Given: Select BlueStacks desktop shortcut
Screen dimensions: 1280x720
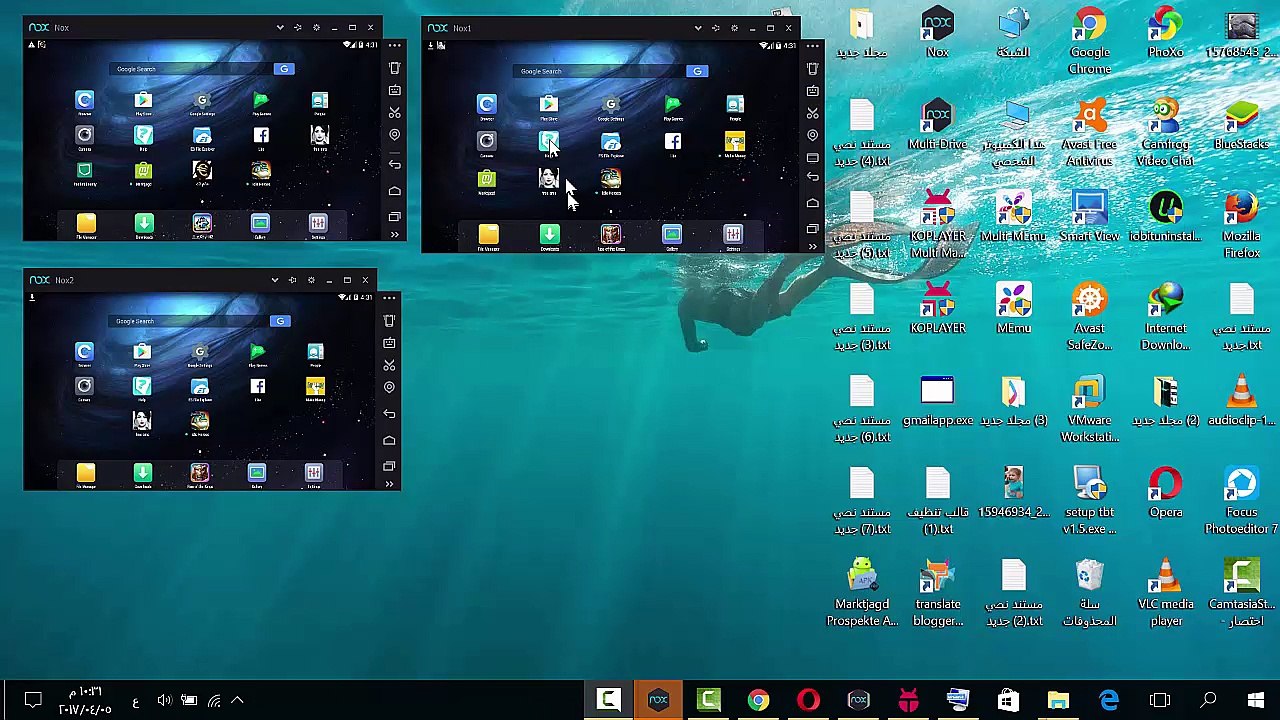Looking at the screenshot, I should pos(1241,126).
